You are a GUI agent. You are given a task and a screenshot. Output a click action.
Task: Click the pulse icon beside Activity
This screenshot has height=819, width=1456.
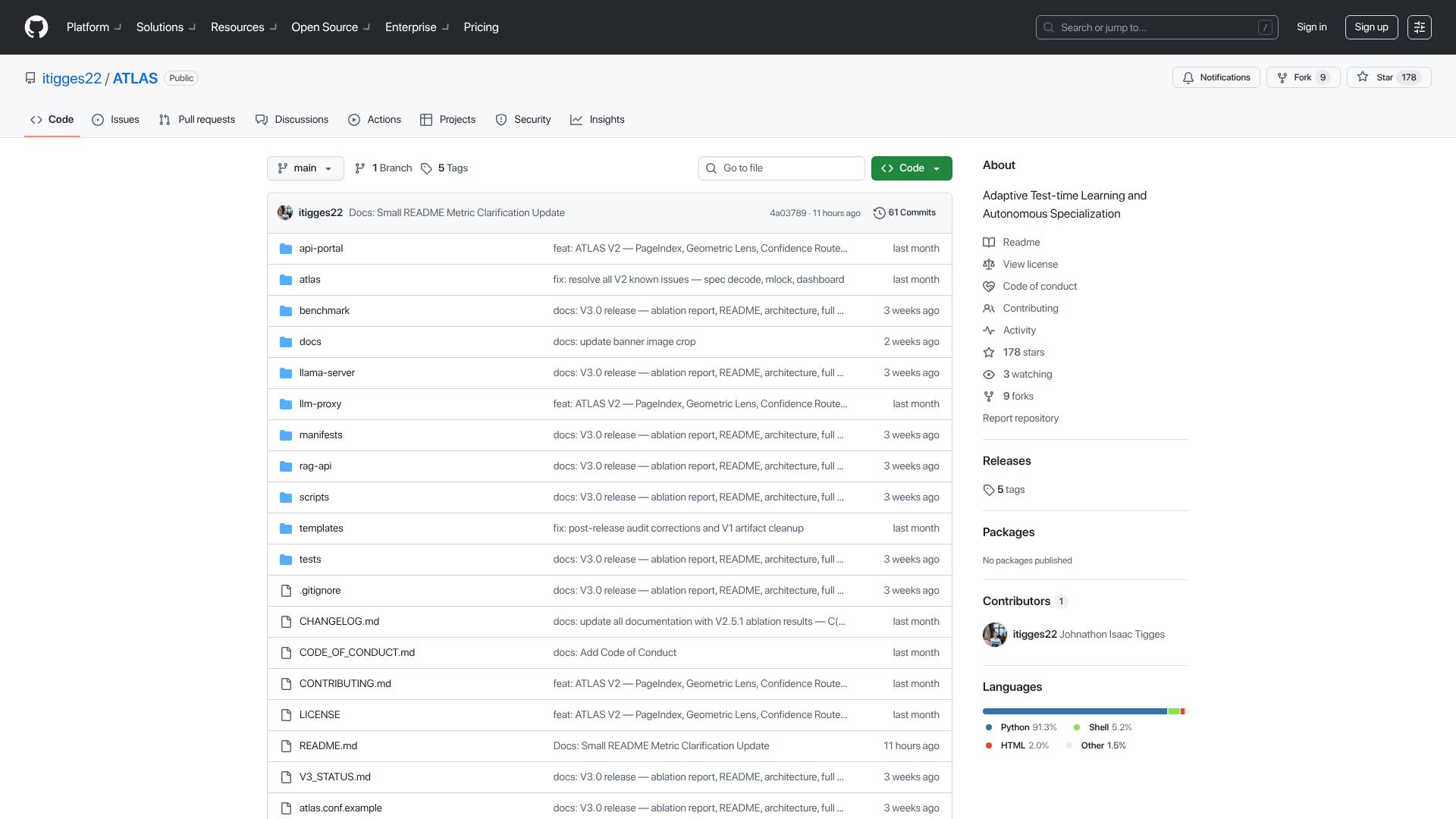coord(989,331)
